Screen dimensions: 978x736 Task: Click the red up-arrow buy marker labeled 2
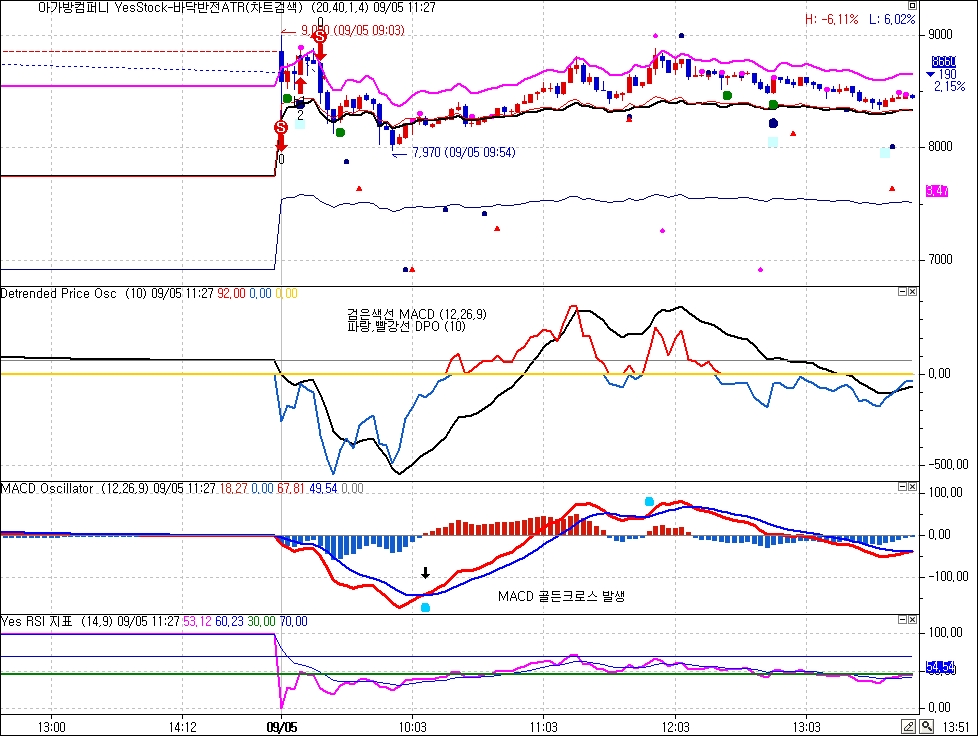click(x=300, y=85)
